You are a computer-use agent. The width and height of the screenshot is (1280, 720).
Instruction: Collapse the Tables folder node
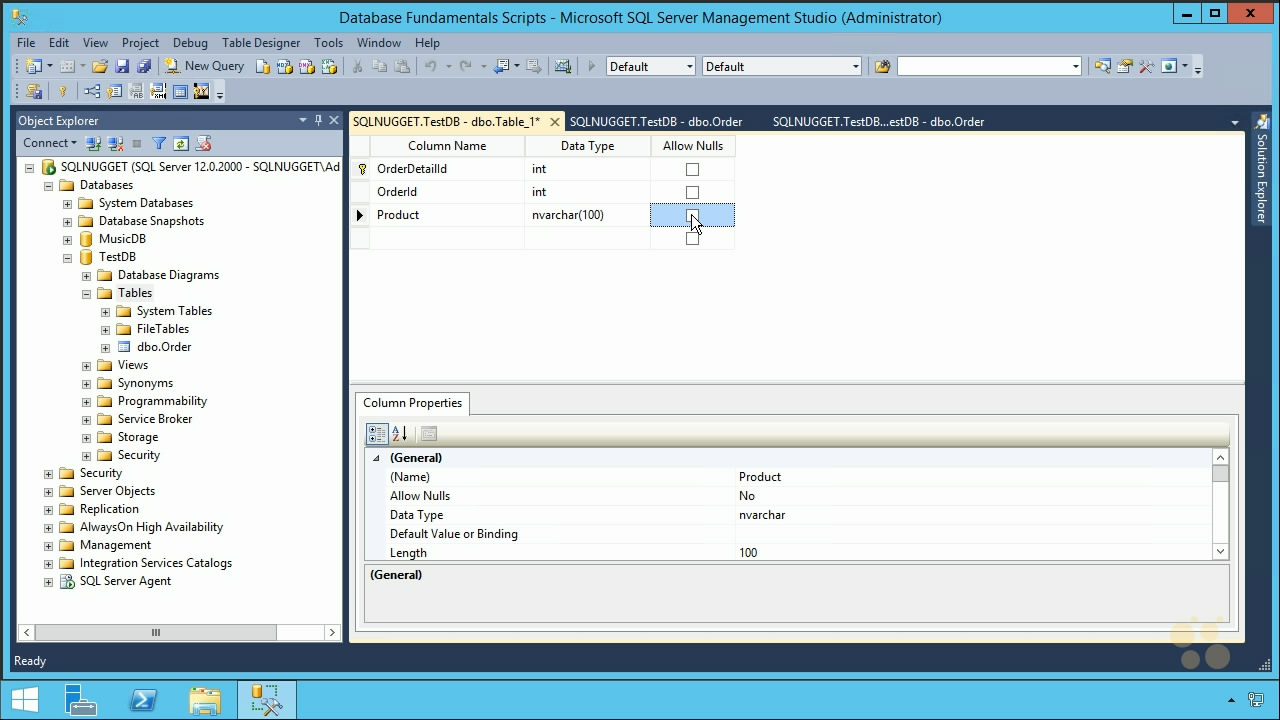tap(86, 293)
